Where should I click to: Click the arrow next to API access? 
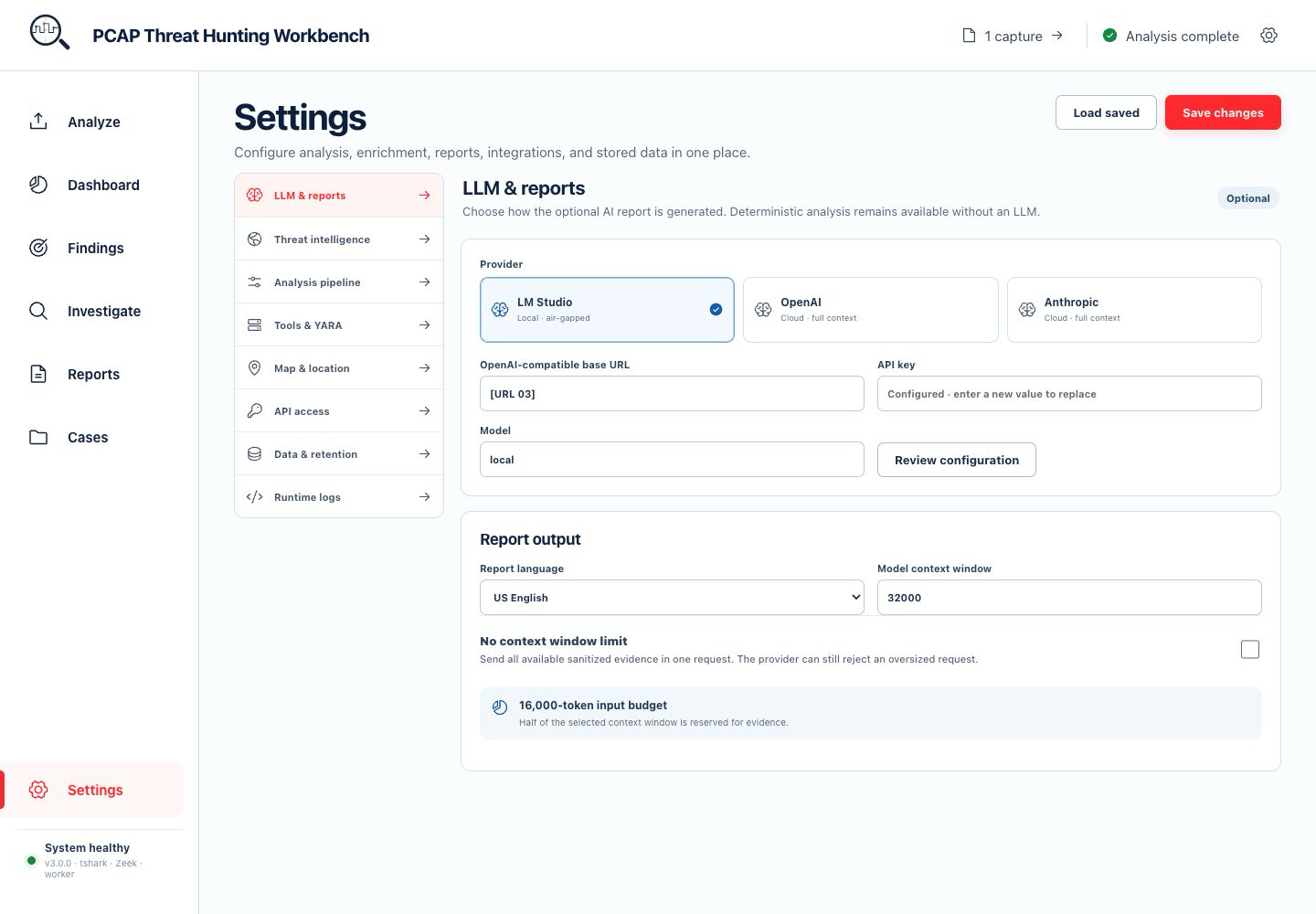click(x=424, y=411)
